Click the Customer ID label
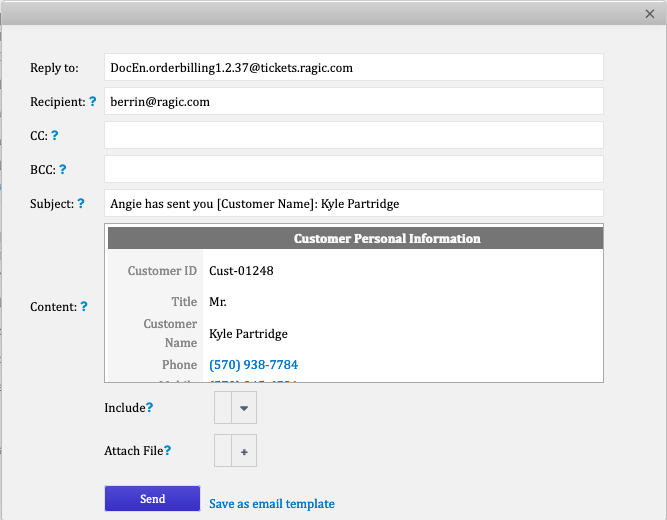 162,271
